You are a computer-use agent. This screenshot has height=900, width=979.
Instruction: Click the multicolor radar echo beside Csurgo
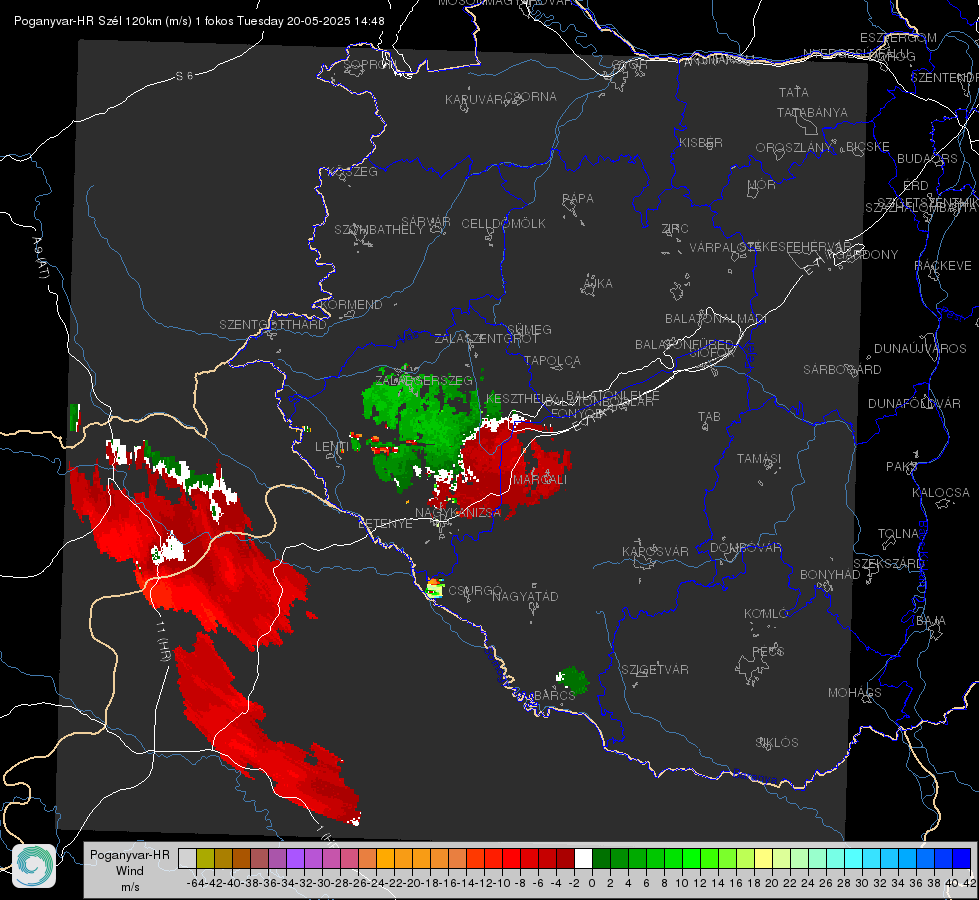point(435,588)
